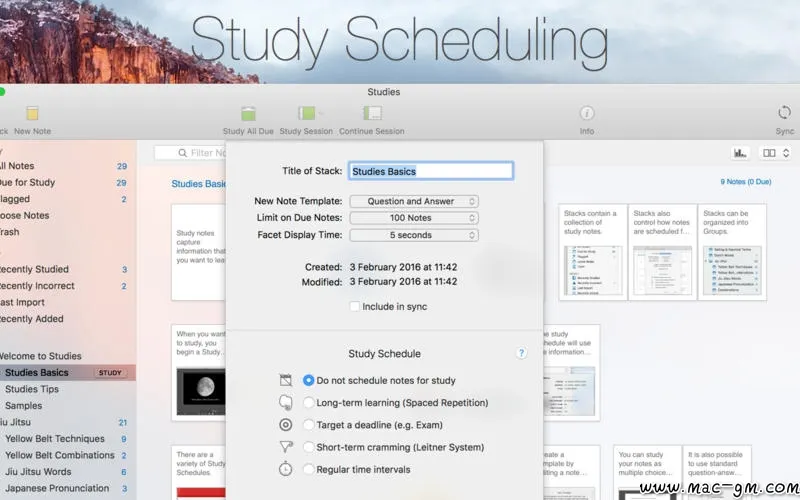Viewport: 800px width, 500px height.
Task: Open 'You can study your notes' card
Action: pos(647,472)
